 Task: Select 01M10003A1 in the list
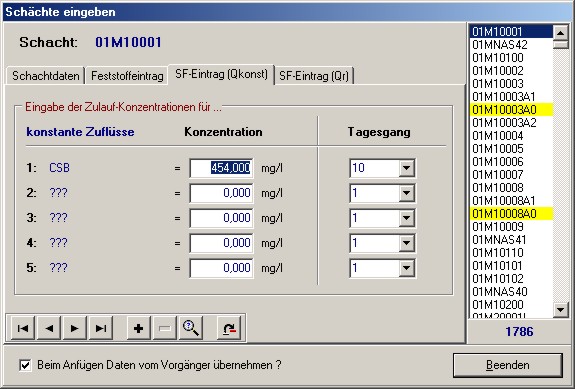511,97
